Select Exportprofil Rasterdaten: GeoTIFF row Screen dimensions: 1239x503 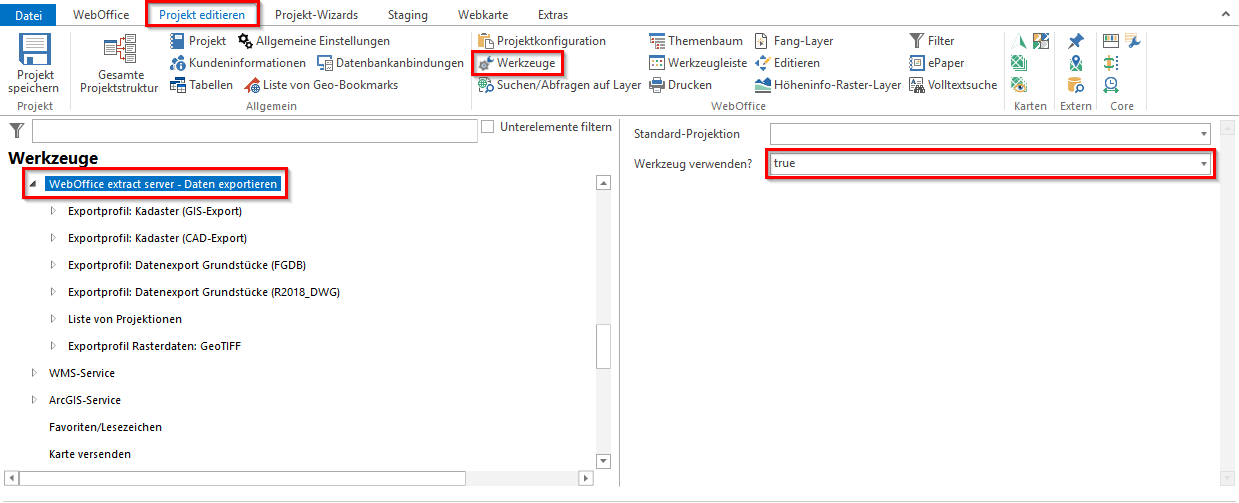tap(154, 346)
